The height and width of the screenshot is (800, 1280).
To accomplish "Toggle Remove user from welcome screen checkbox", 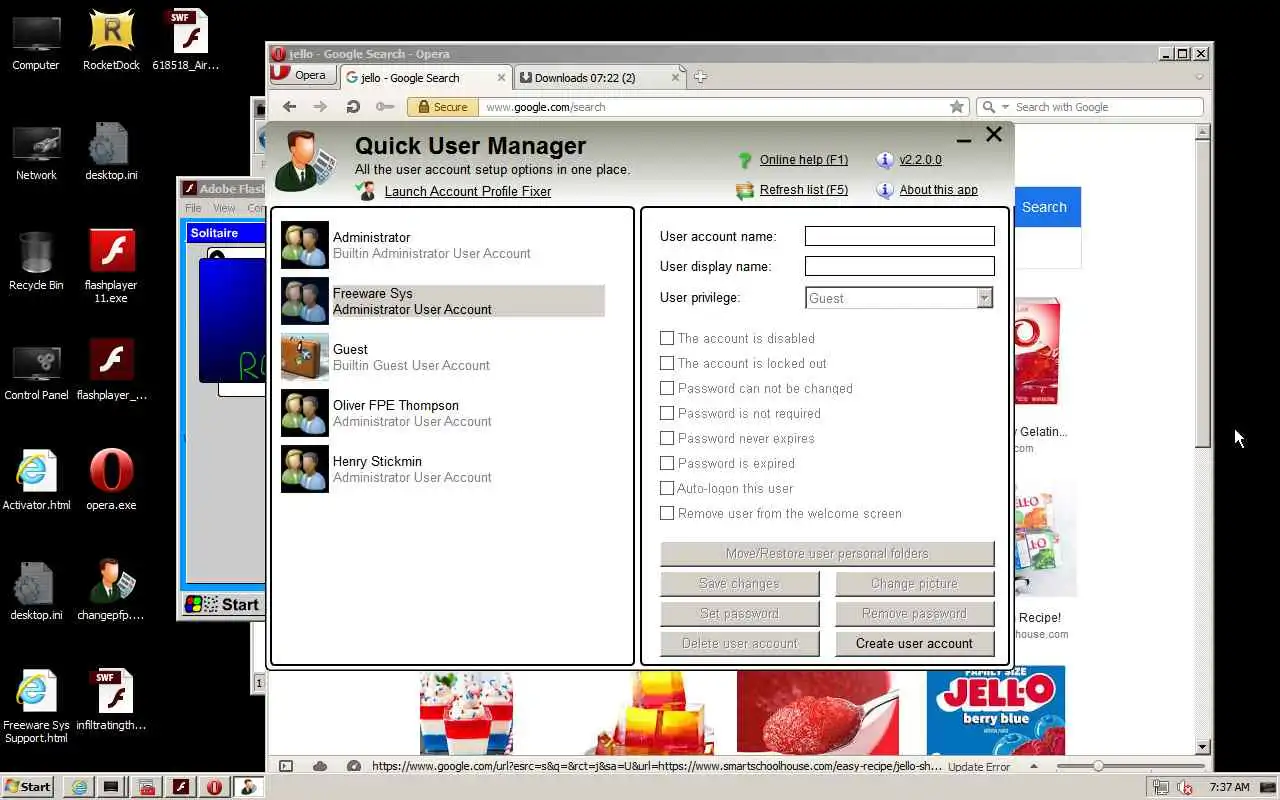I will [x=667, y=513].
